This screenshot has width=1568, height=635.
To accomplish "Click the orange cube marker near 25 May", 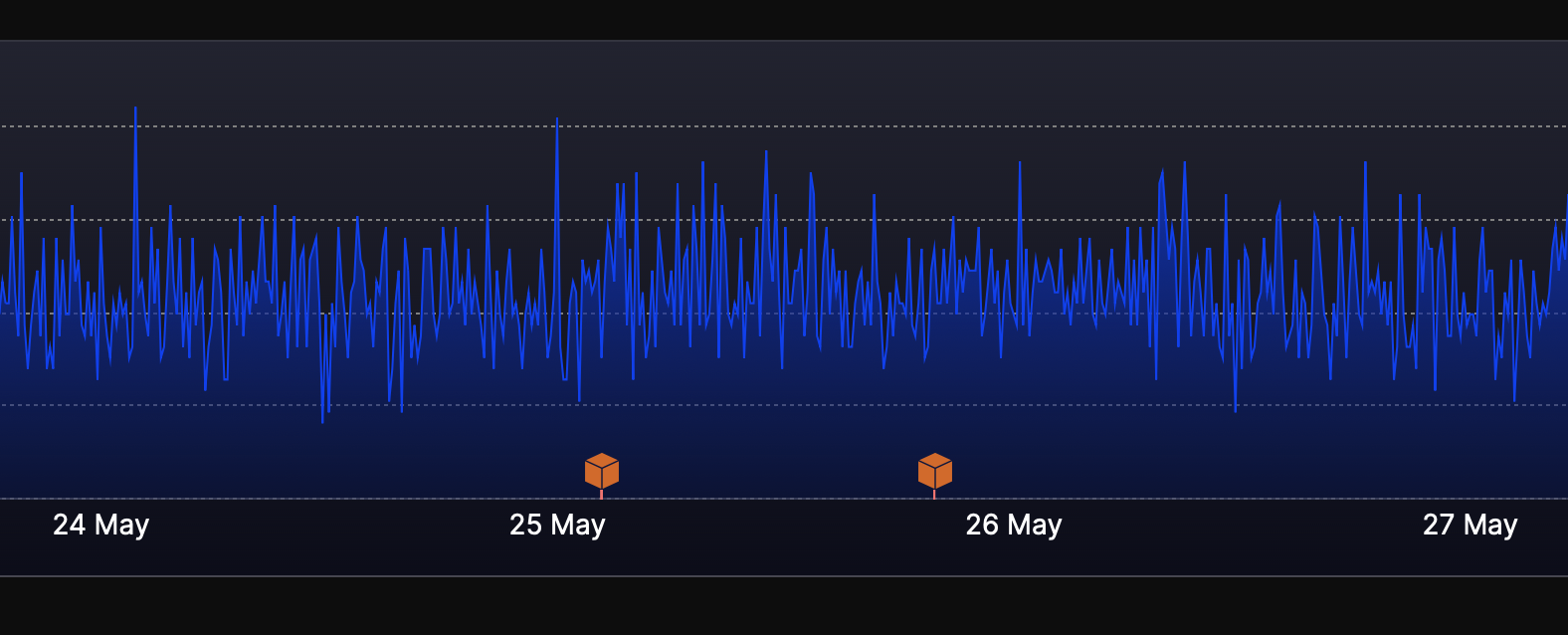I will [x=602, y=470].
